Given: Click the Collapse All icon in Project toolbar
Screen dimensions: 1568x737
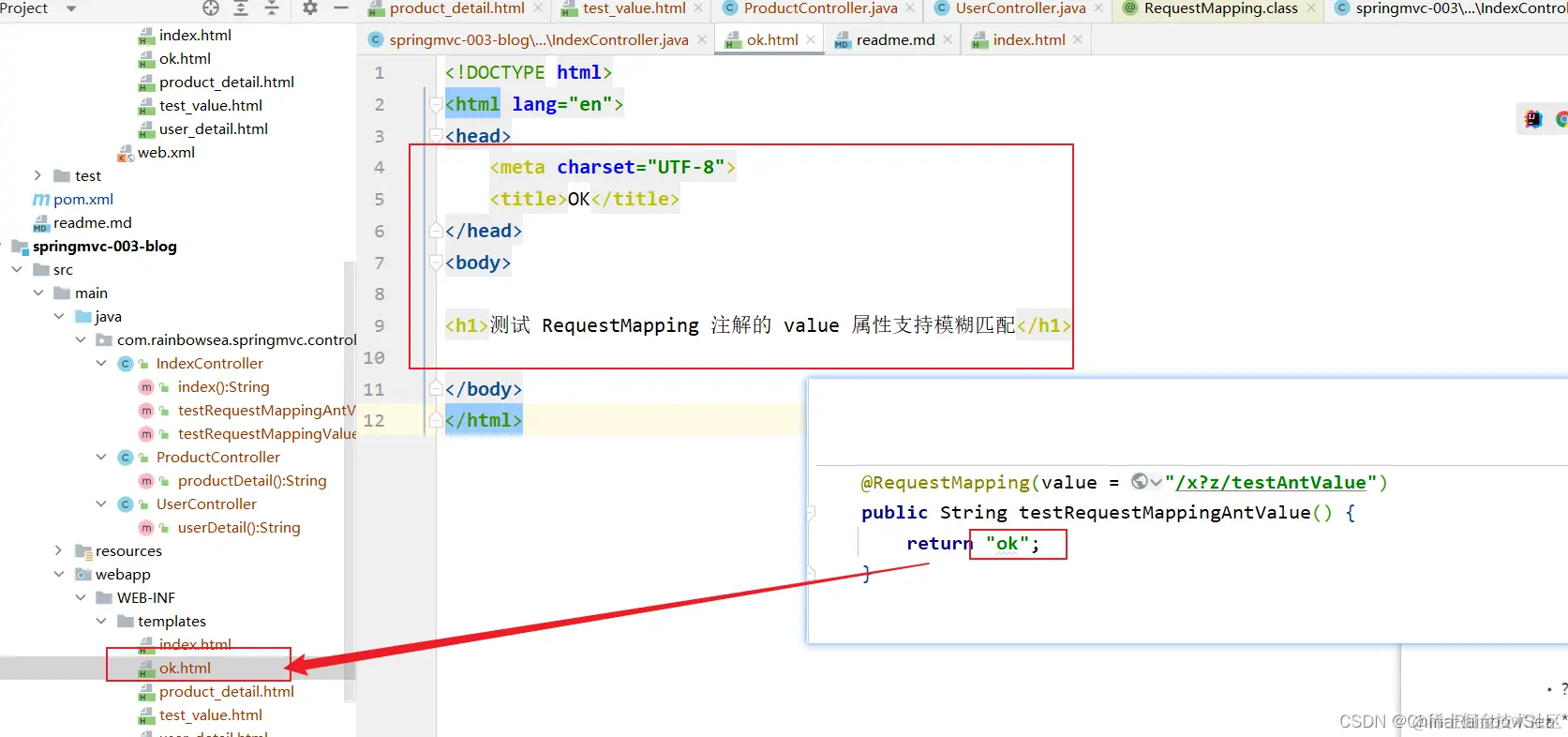Looking at the screenshot, I should click(272, 8).
